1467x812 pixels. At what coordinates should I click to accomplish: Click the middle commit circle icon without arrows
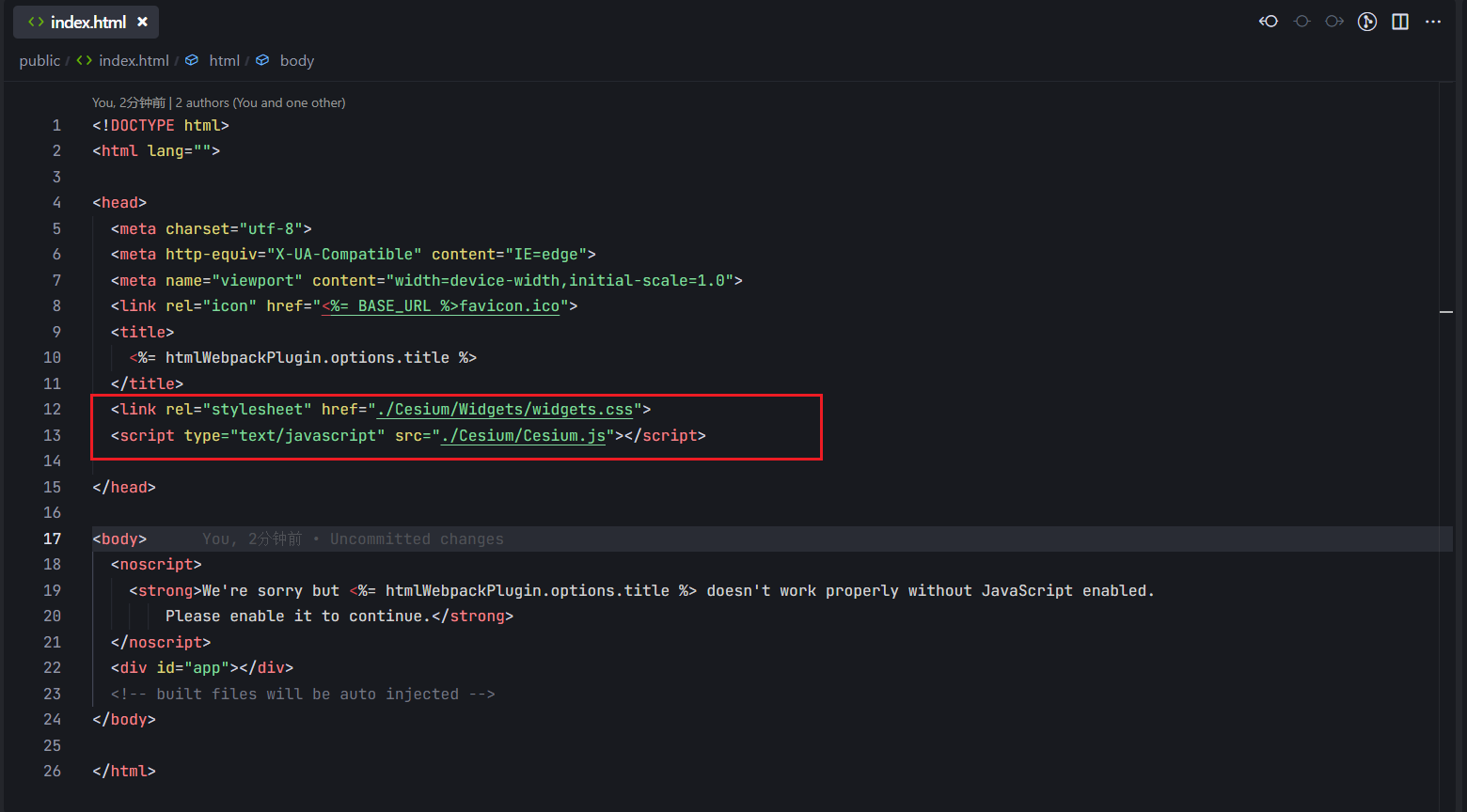(x=1301, y=22)
